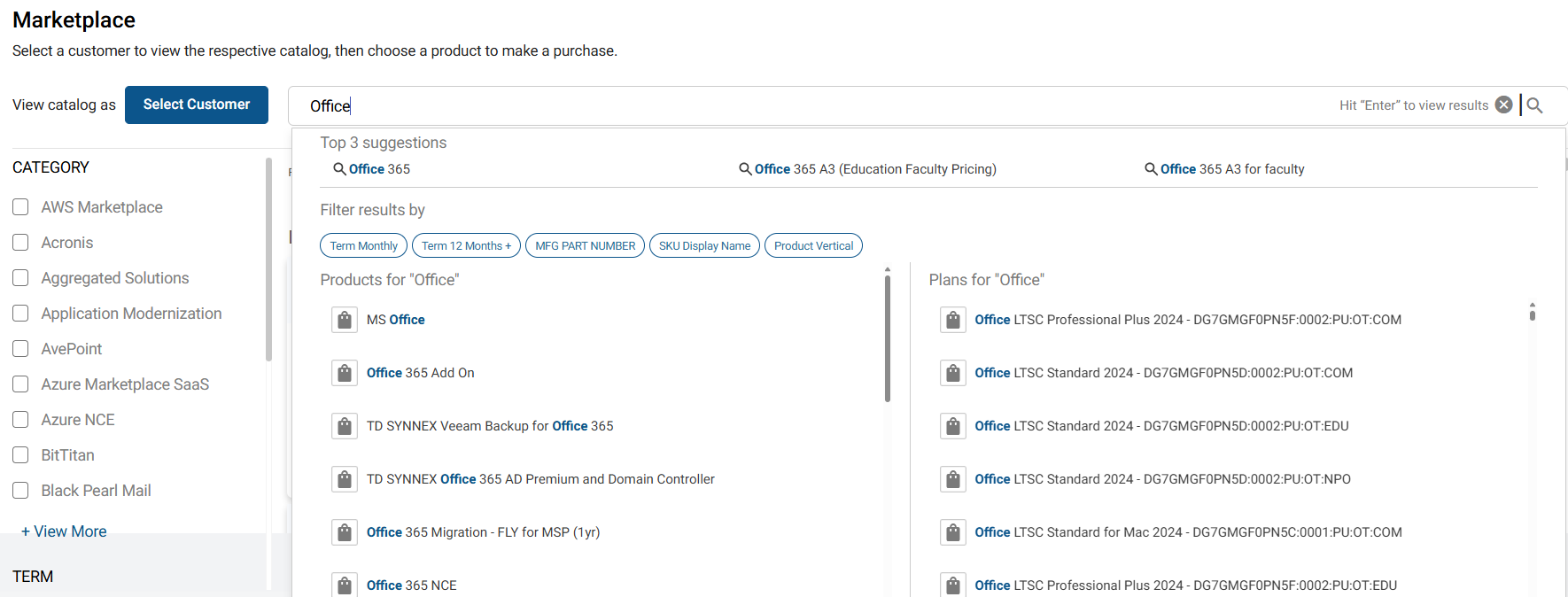Filter results by Term 12 Months +
The image size is (1568, 597).
466,245
